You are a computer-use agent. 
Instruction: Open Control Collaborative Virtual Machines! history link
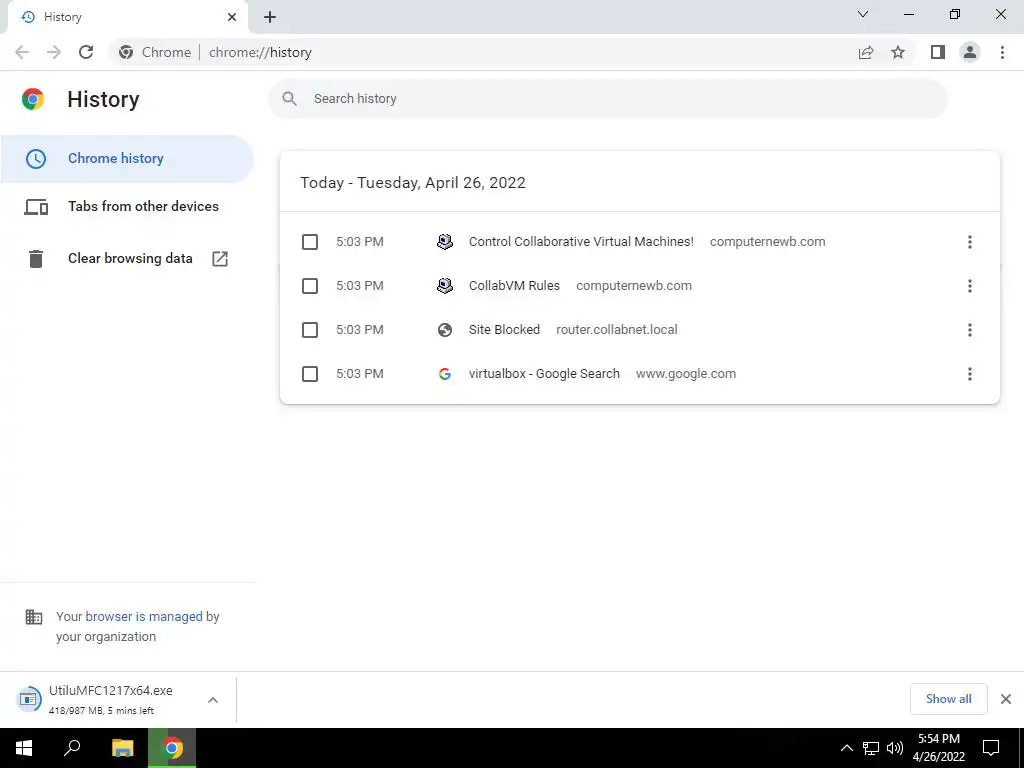581,242
